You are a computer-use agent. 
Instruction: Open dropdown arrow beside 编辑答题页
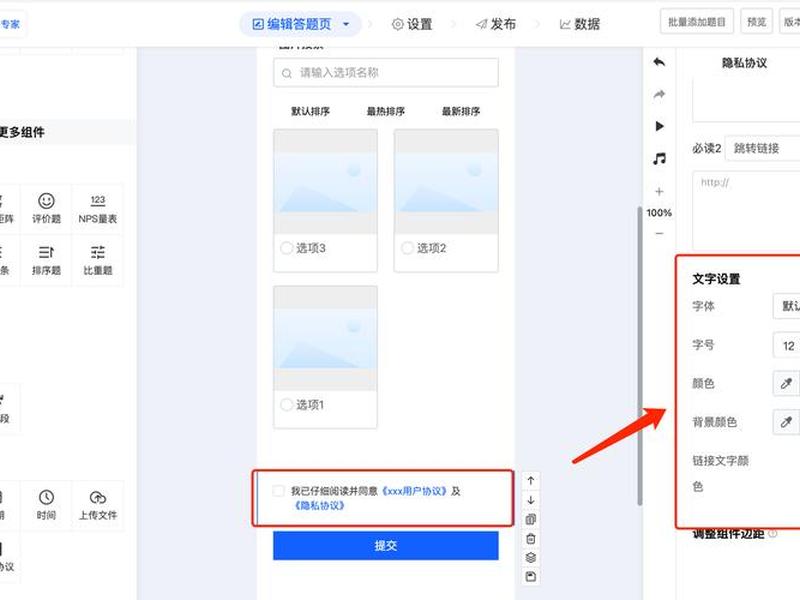(346, 24)
